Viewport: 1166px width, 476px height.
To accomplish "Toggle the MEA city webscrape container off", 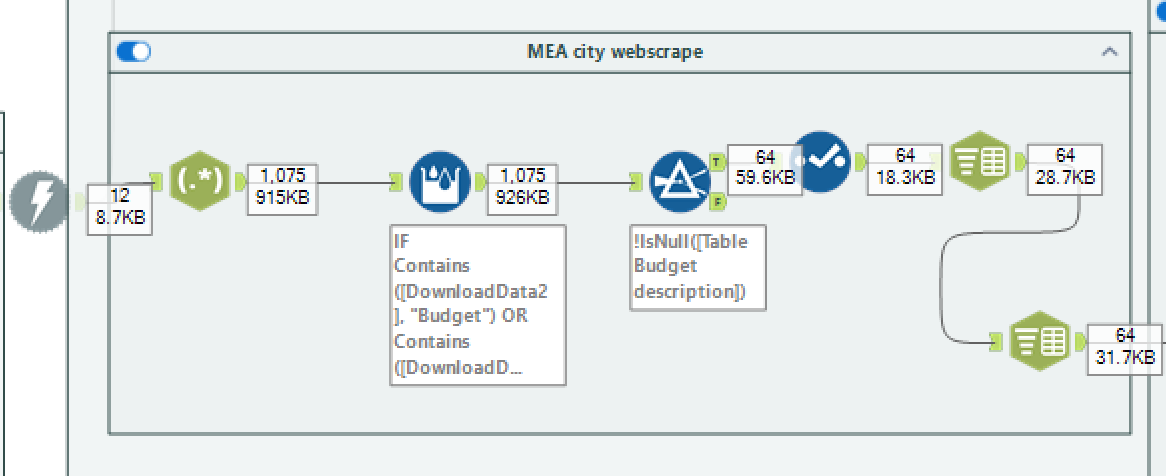I will point(134,51).
